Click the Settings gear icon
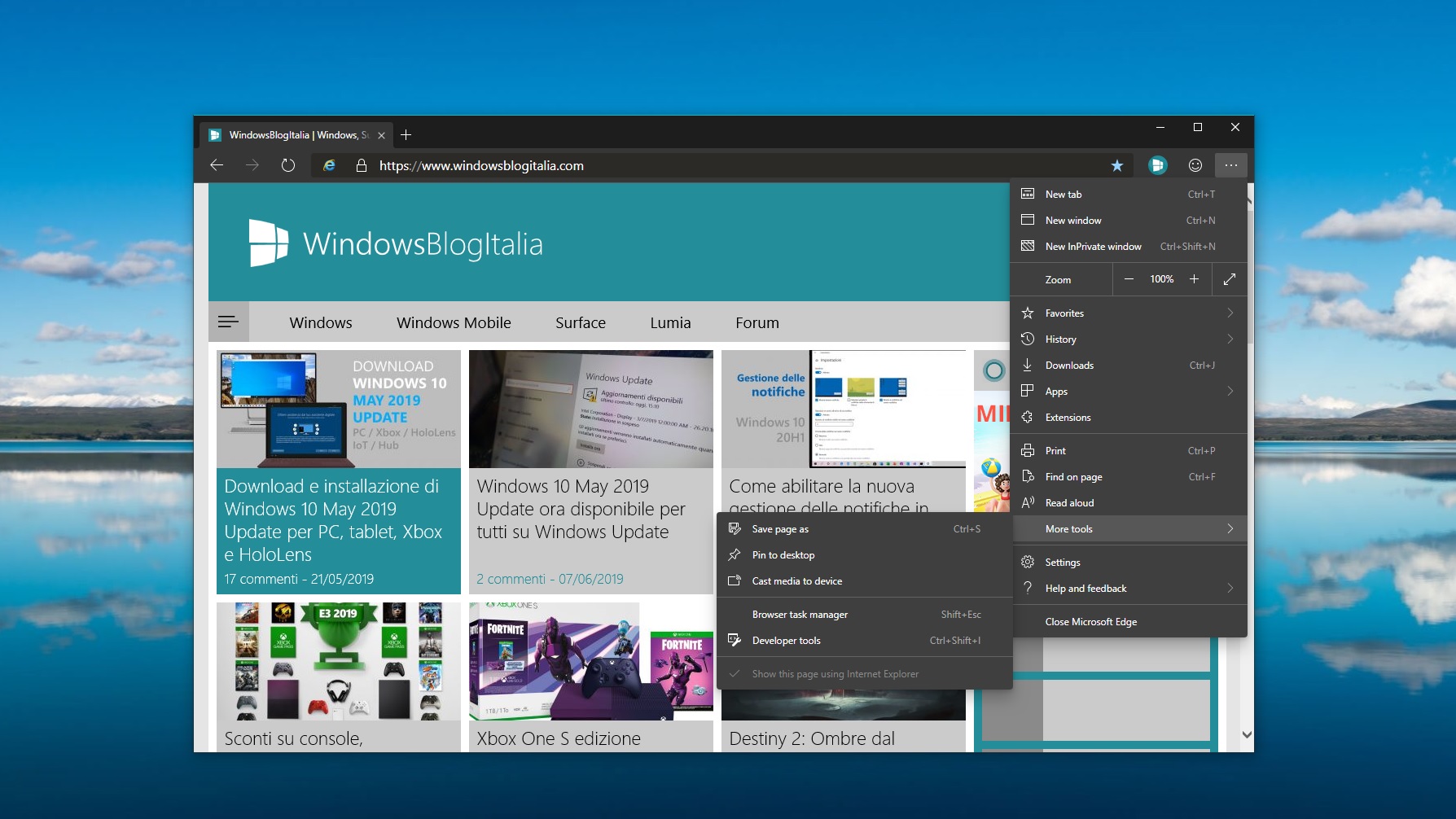 coord(1028,562)
